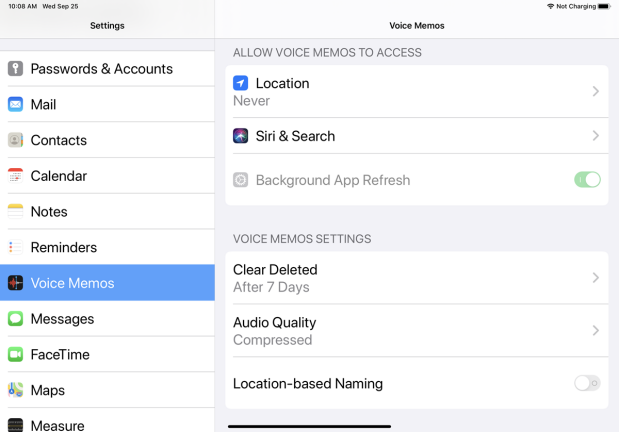Click the chevron on Clear Deleted row
Image resolution: width=619 pixels, height=432 pixels.
coord(596,278)
